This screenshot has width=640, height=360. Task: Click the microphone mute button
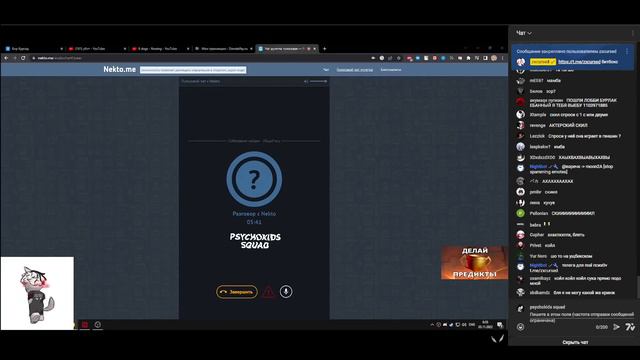click(286, 291)
